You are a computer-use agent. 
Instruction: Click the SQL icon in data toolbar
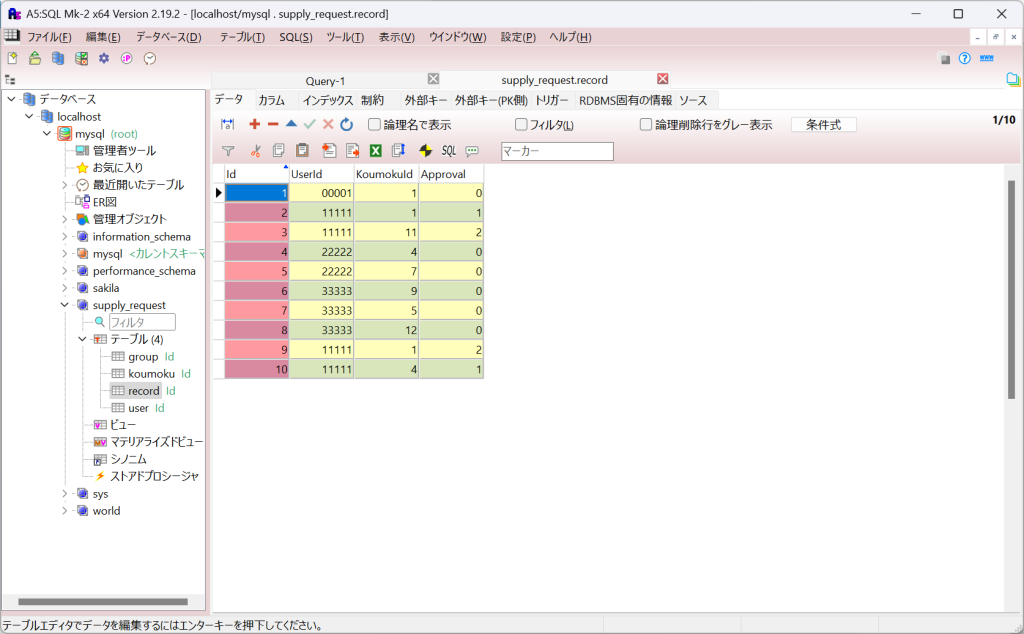tap(449, 151)
